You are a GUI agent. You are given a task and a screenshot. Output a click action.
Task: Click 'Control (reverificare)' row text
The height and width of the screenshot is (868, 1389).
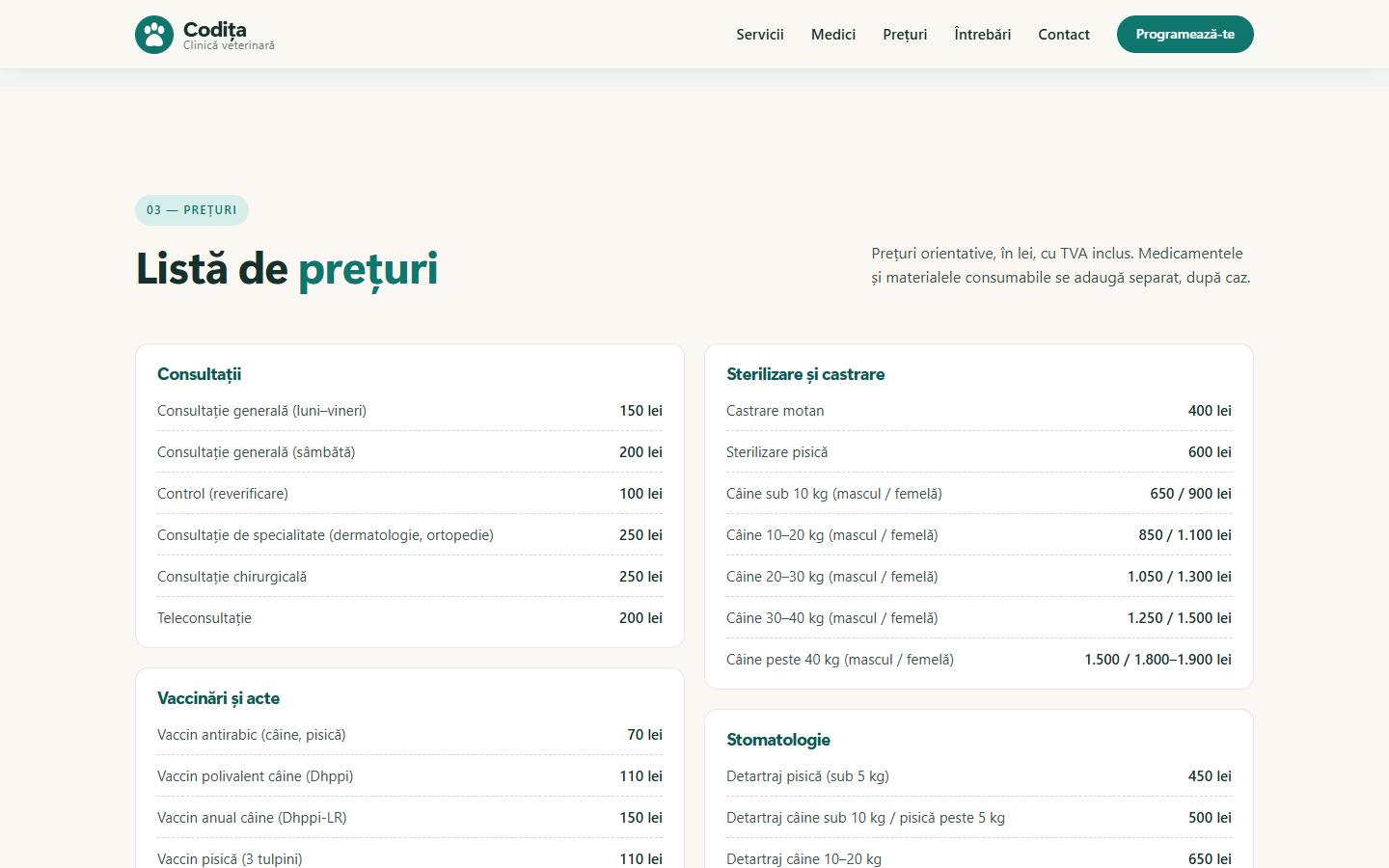pos(223,494)
